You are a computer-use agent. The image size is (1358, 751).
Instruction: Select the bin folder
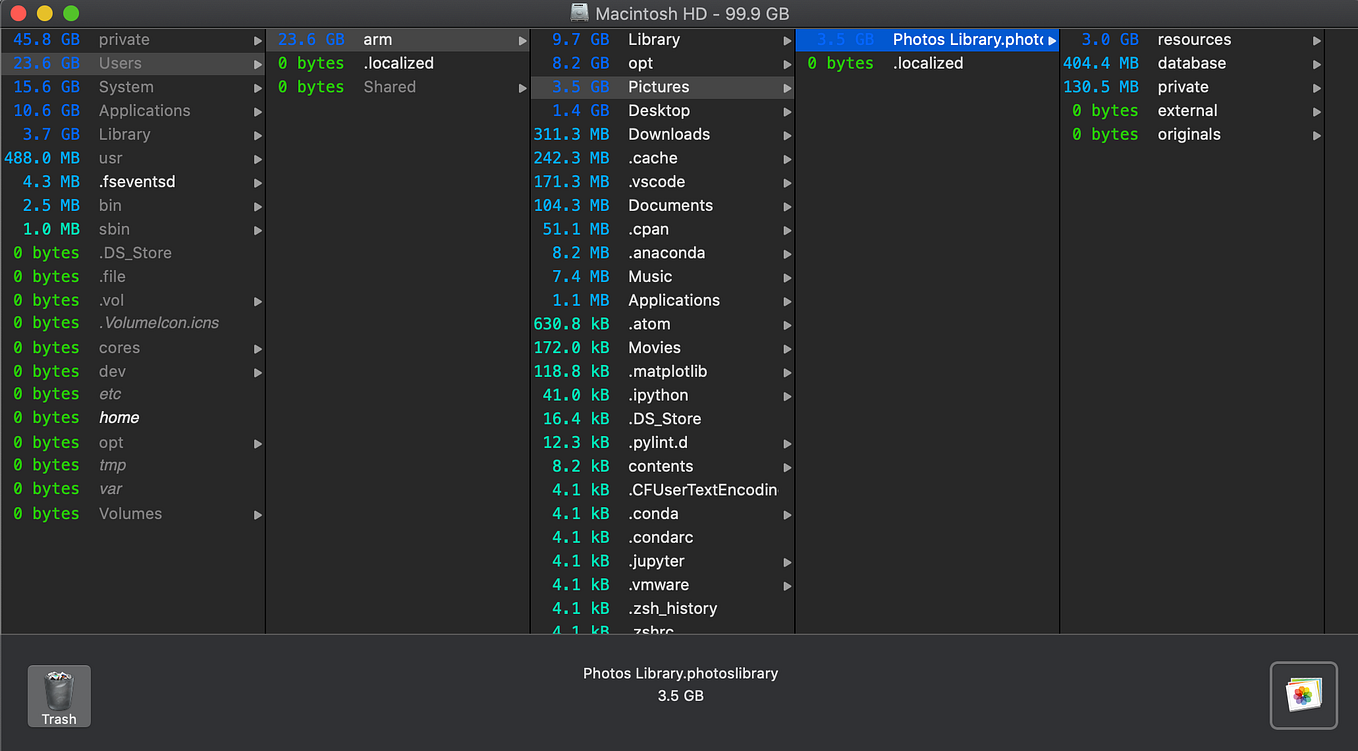point(133,205)
